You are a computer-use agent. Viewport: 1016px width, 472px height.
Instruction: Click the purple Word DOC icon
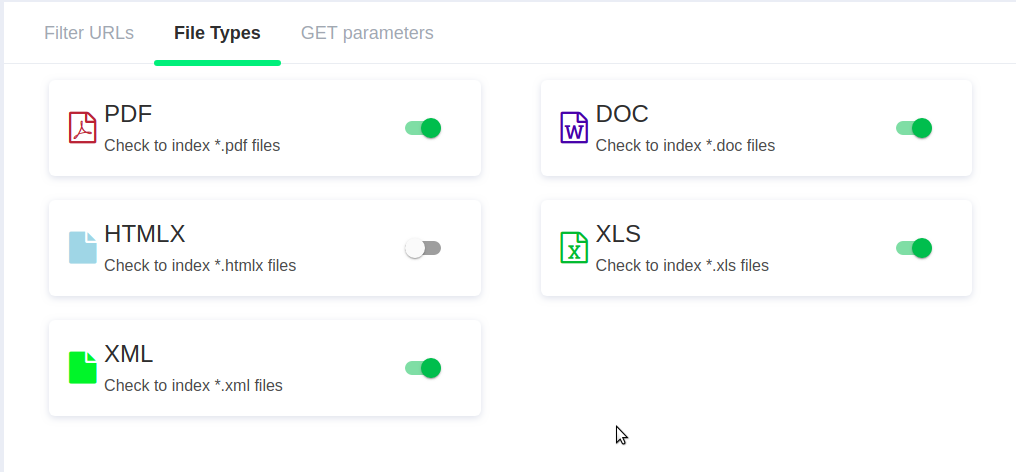[574, 128]
